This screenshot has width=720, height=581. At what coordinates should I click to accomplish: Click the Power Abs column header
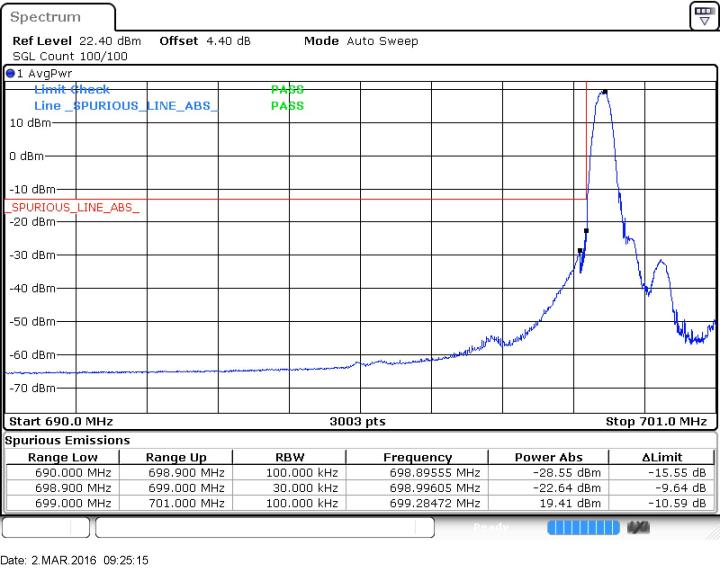click(549, 457)
